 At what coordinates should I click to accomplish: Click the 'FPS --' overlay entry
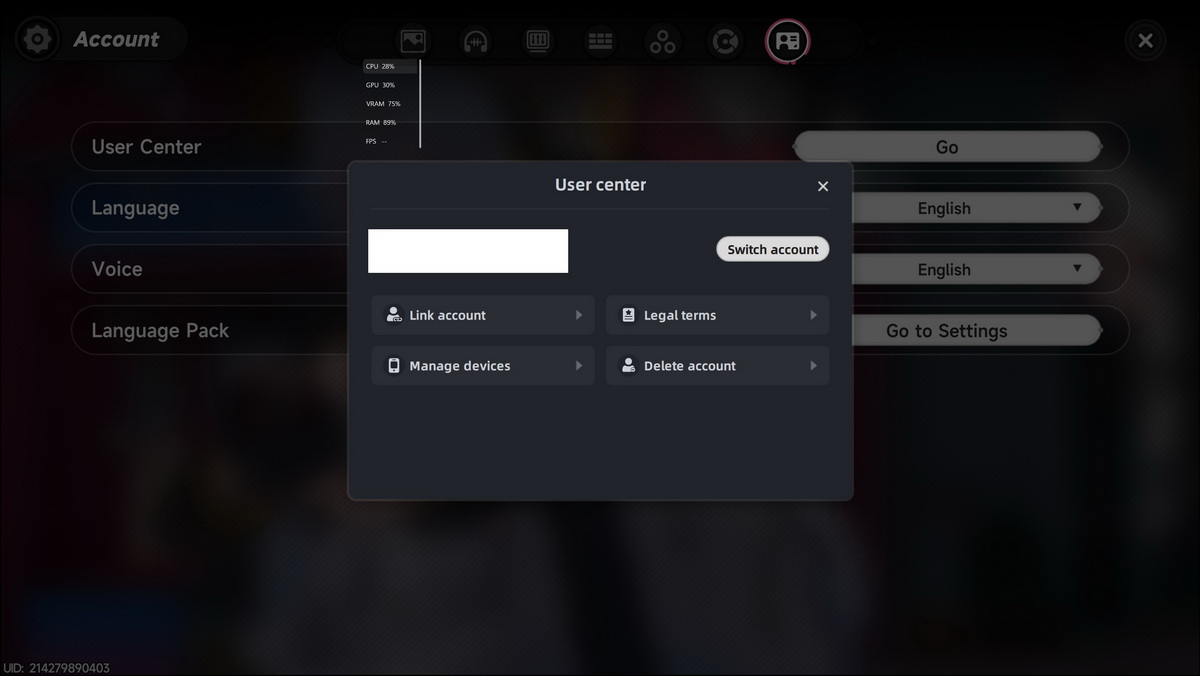click(x=376, y=142)
